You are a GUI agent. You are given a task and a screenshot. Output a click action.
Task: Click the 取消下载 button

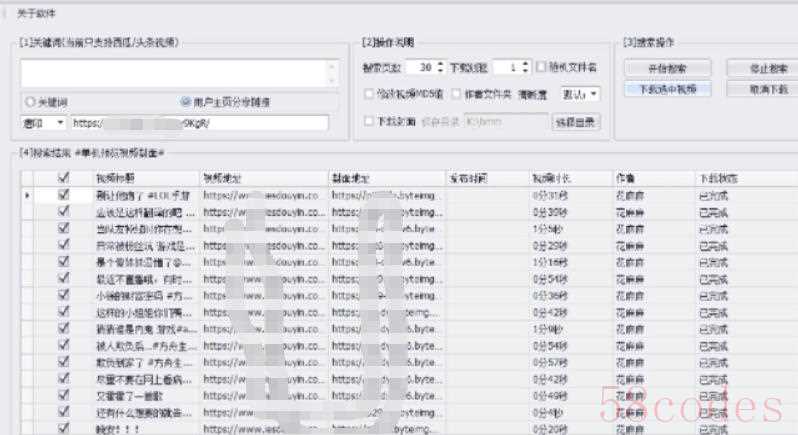click(763, 90)
